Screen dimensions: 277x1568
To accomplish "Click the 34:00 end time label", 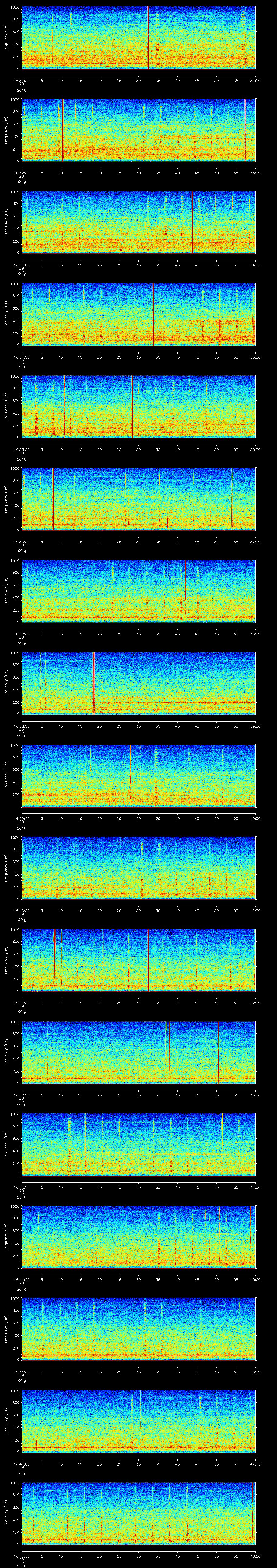I will 255,265.
